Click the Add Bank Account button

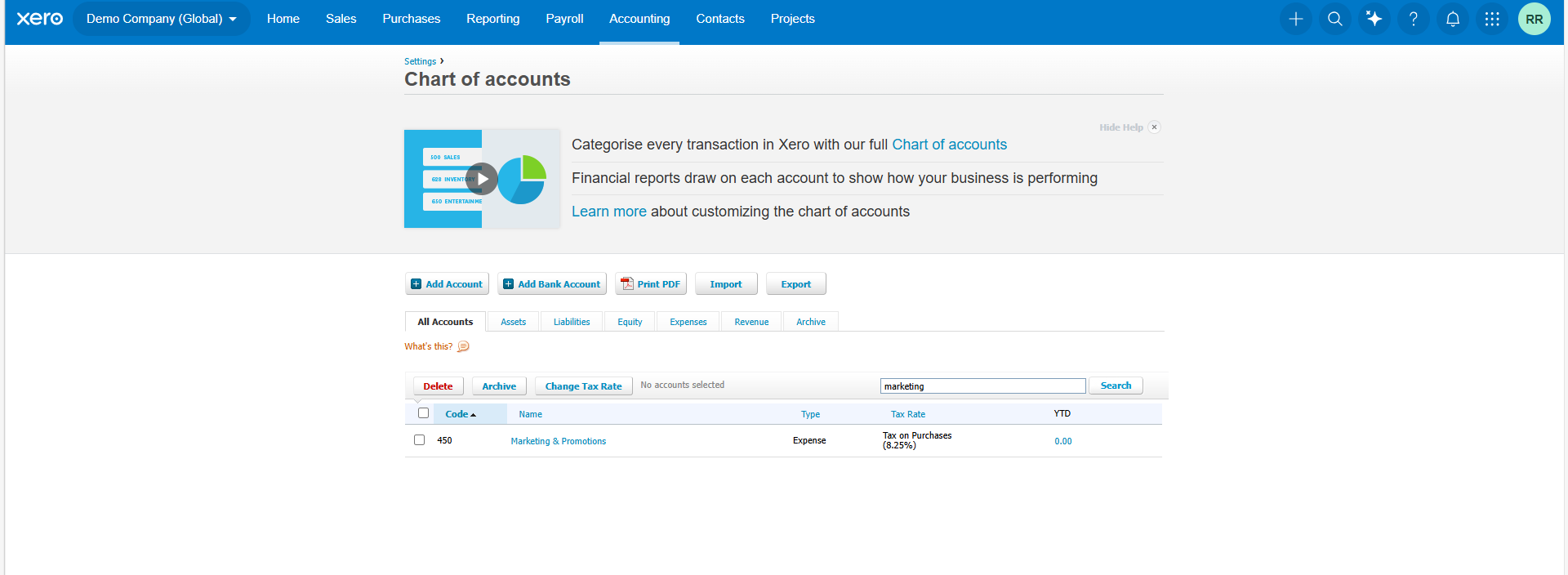tap(552, 284)
